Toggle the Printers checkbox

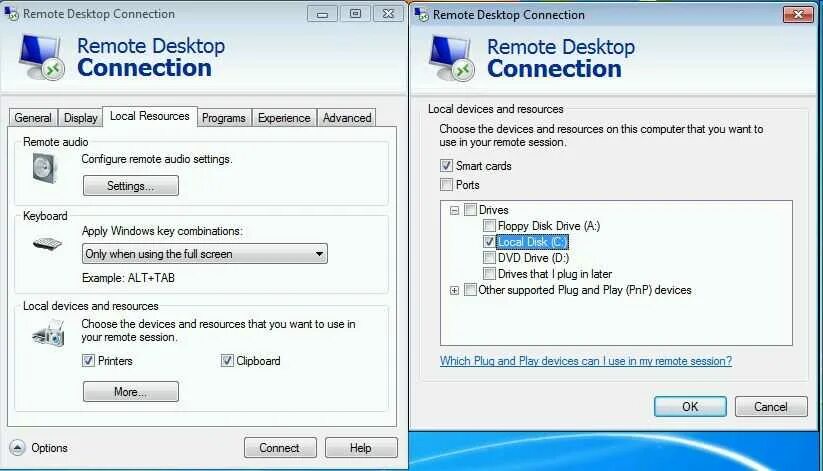click(x=88, y=360)
